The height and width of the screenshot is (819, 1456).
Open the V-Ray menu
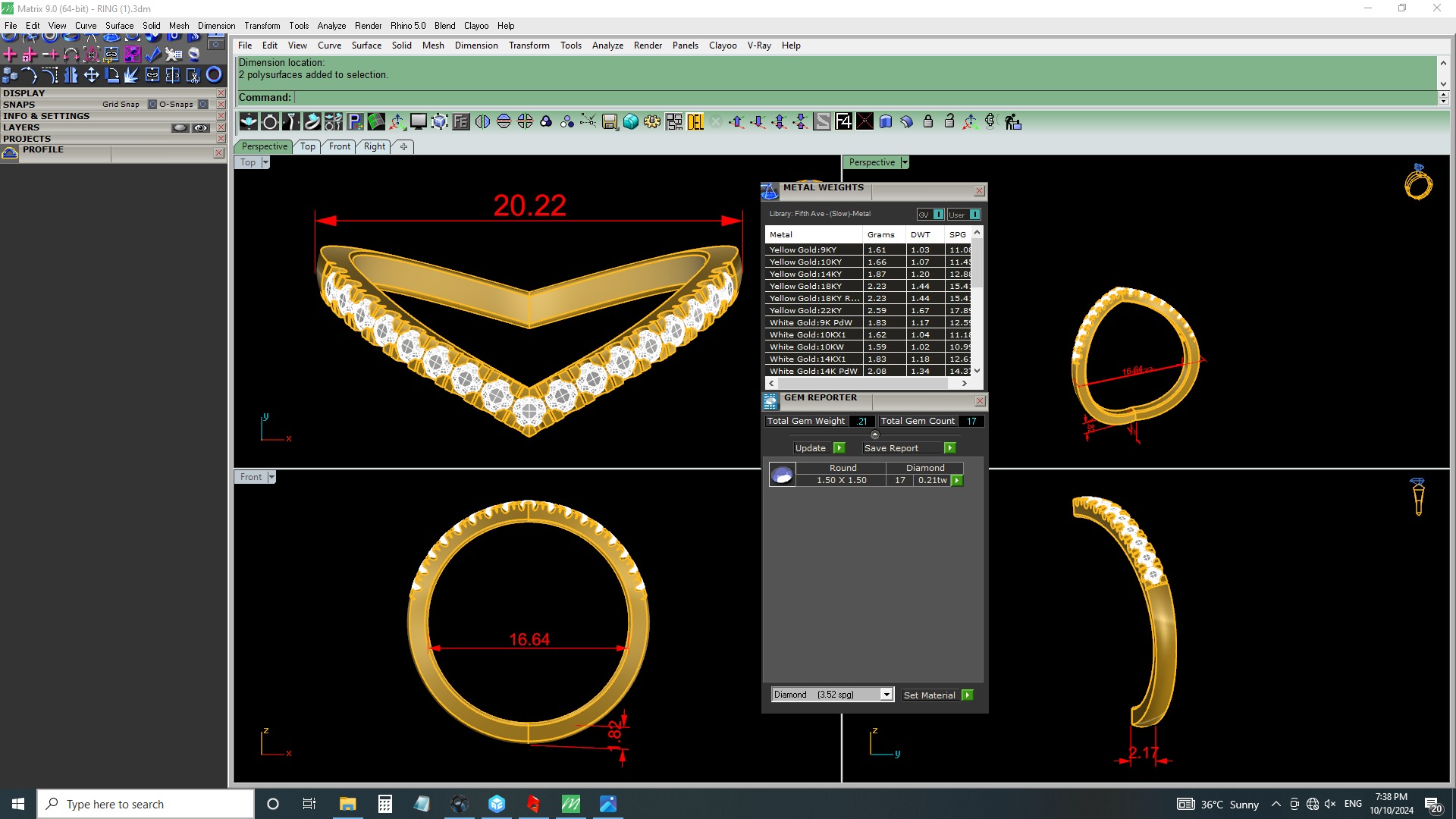click(758, 45)
